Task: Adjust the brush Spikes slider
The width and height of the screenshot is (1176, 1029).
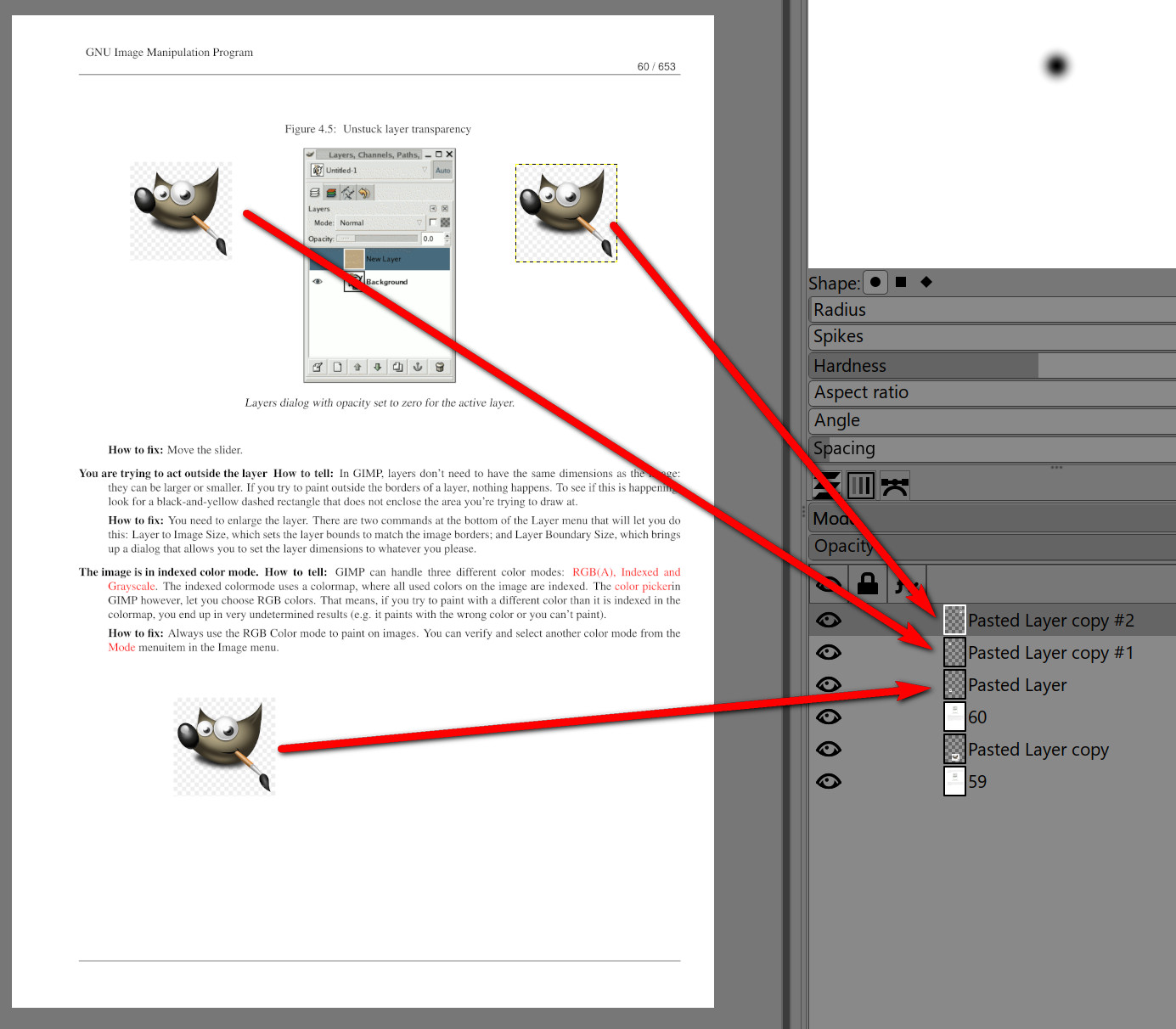Action: pyautogui.click(x=992, y=337)
